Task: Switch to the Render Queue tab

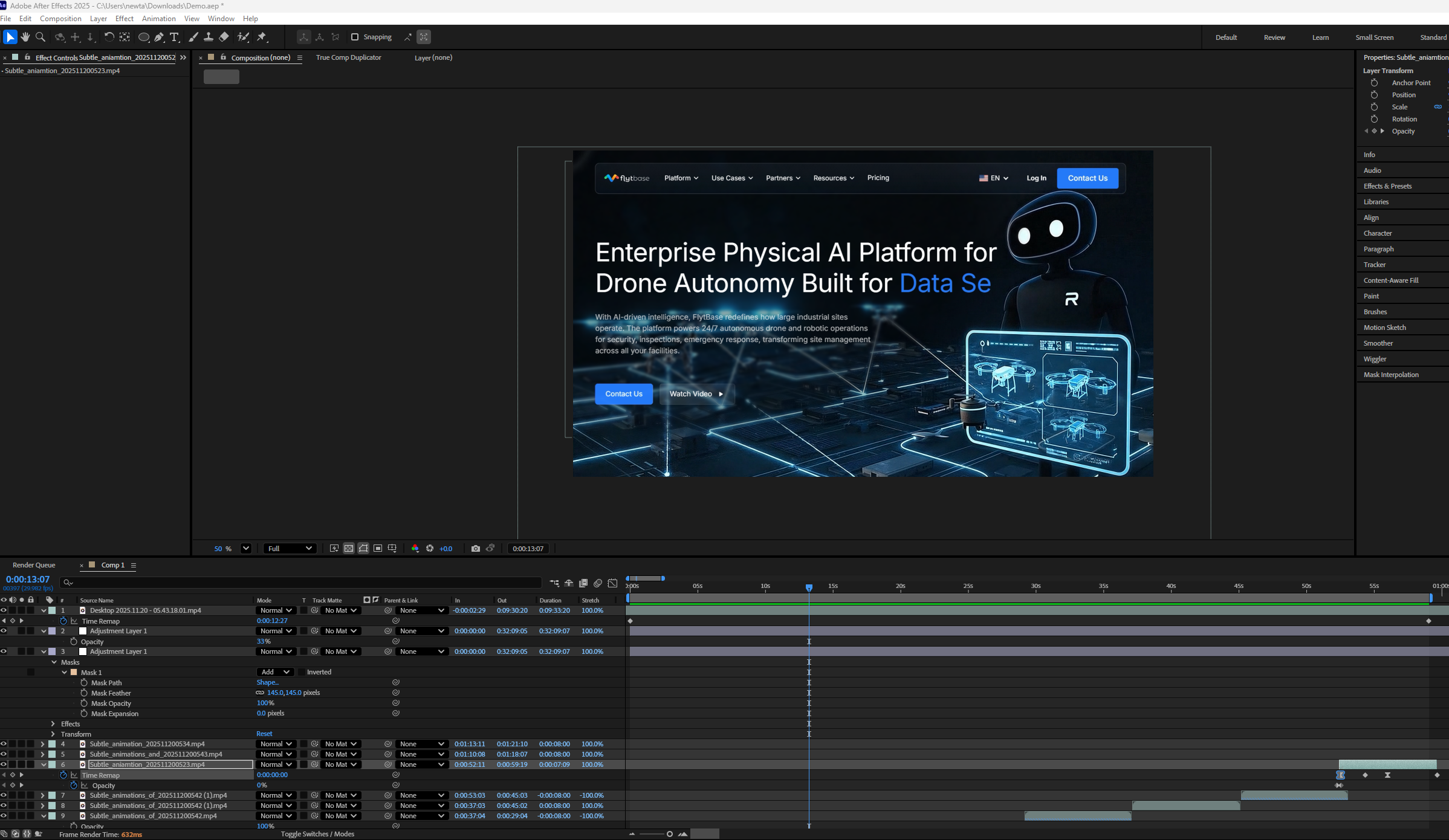Action: (34, 565)
